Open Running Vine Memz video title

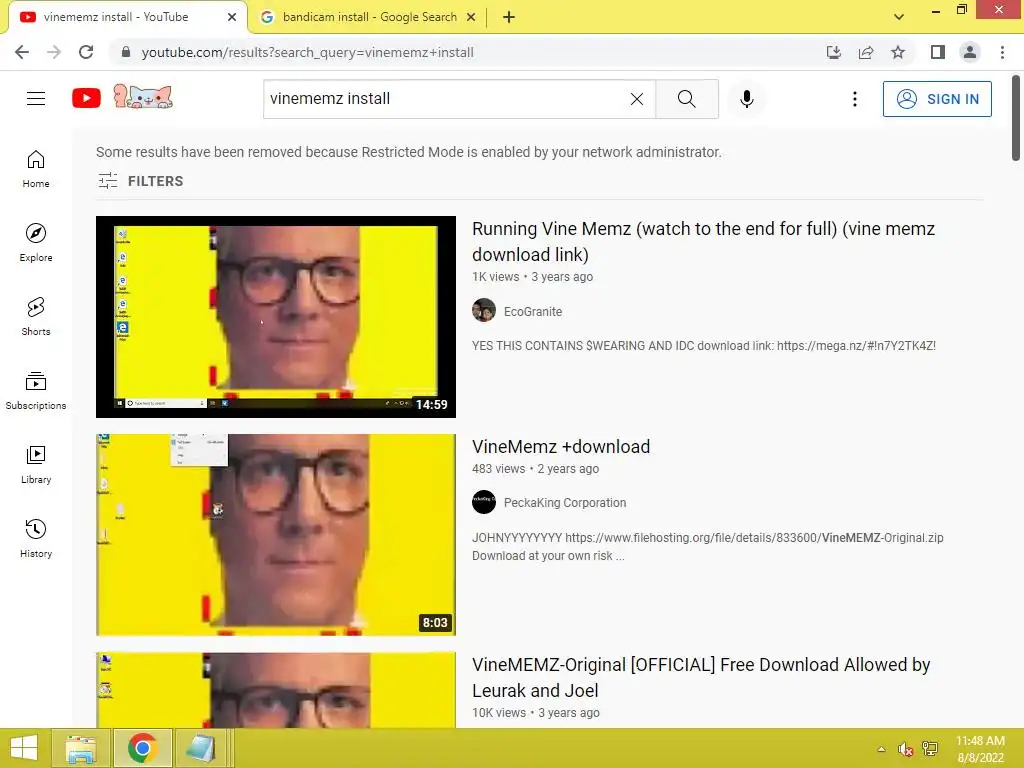tap(703, 242)
